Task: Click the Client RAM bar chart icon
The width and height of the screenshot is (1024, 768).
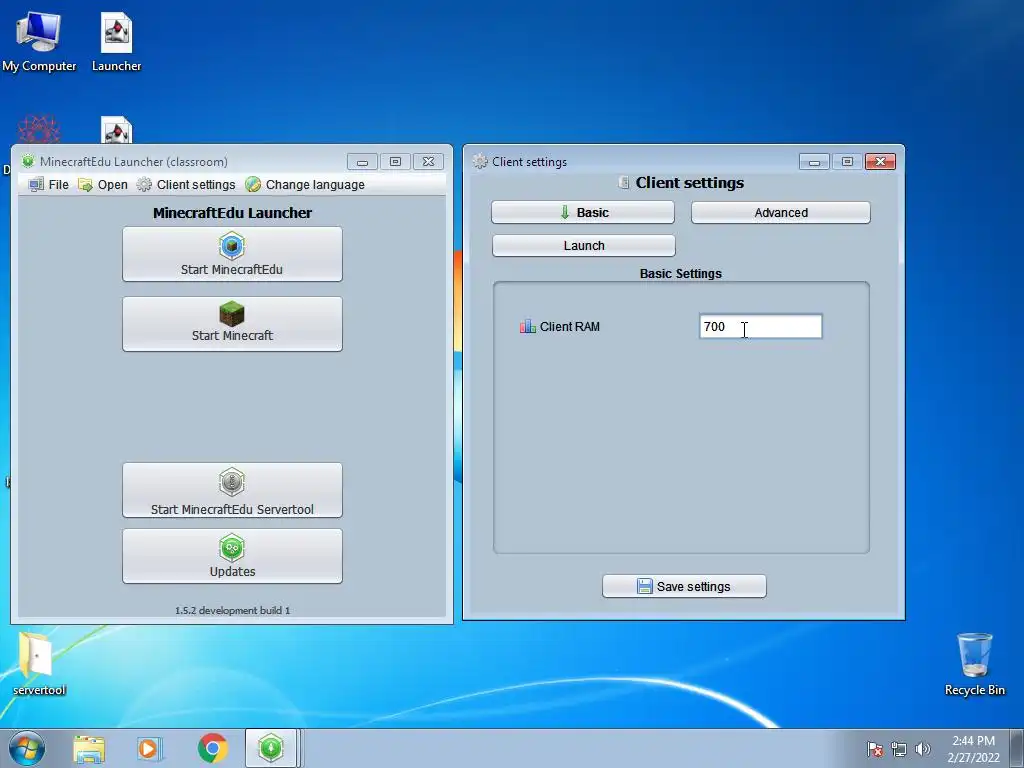Action: tap(528, 326)
